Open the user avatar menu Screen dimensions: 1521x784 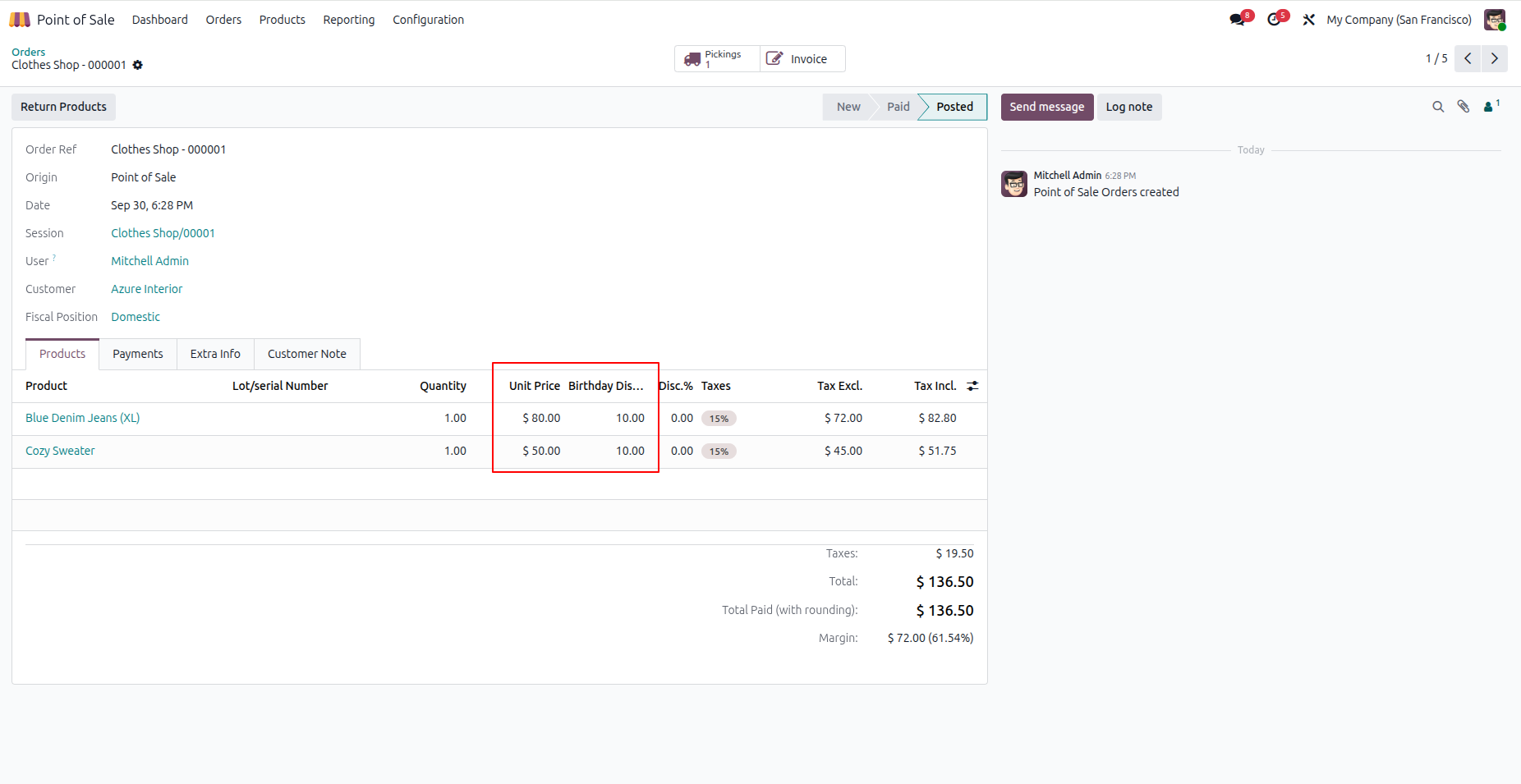(x=1495, y=20)
